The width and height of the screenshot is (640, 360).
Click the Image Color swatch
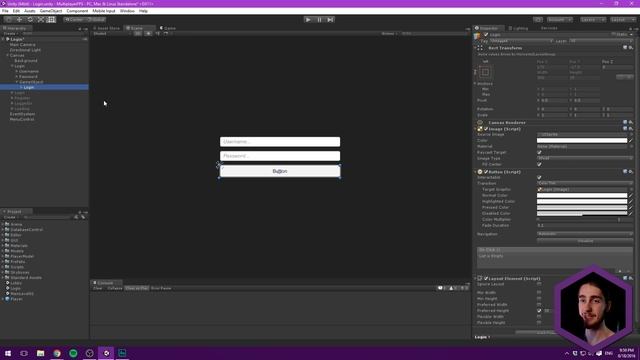[x=582, y=140]
